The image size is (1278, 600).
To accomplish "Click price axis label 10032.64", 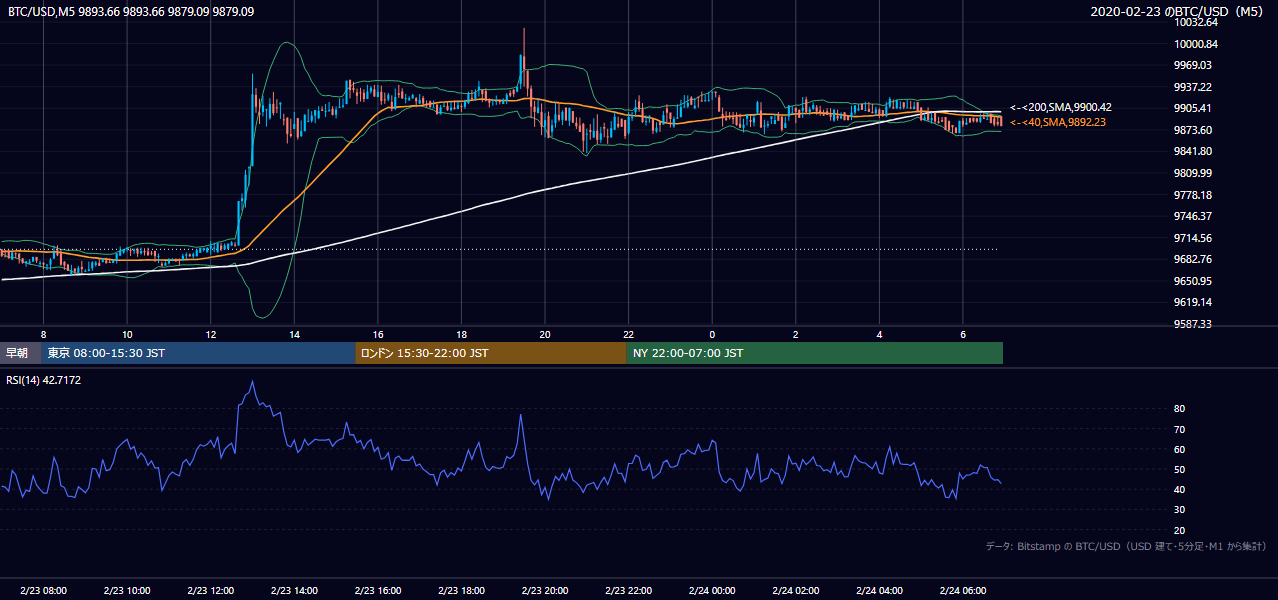I will click(x=1196, y=22).
